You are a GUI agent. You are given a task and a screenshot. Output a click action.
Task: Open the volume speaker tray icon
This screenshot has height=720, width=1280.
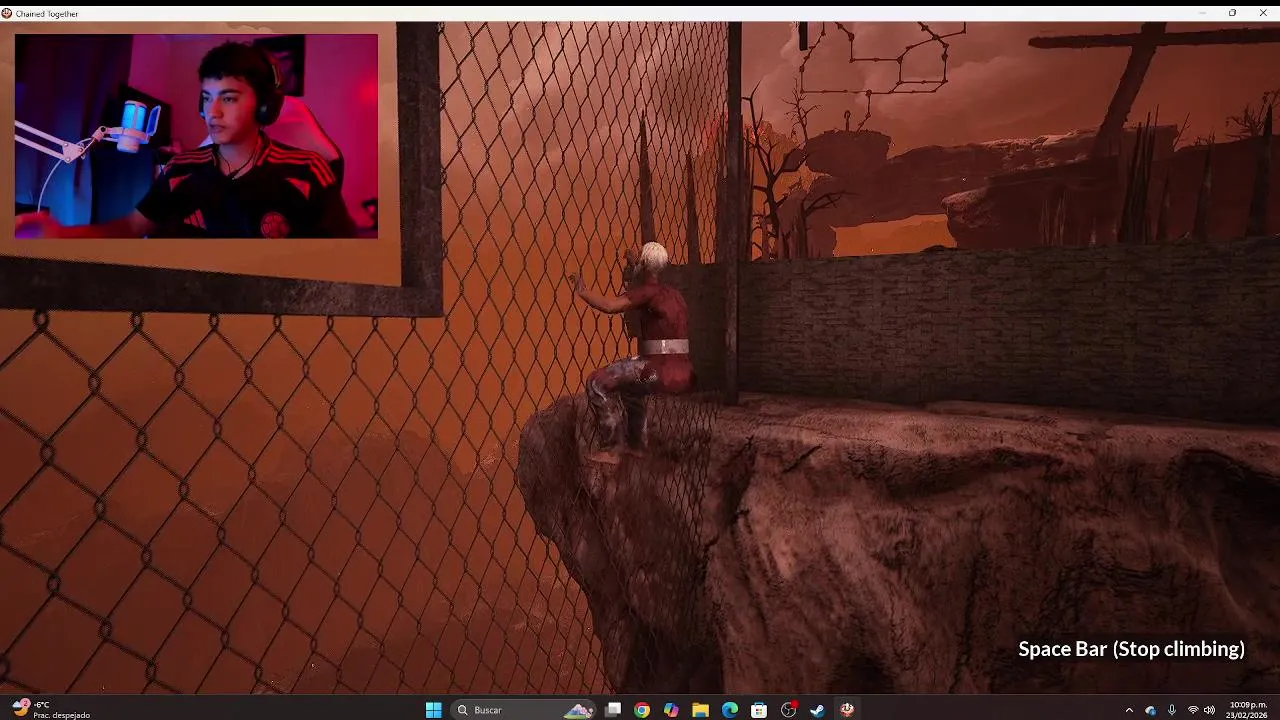coord(1209,710)
